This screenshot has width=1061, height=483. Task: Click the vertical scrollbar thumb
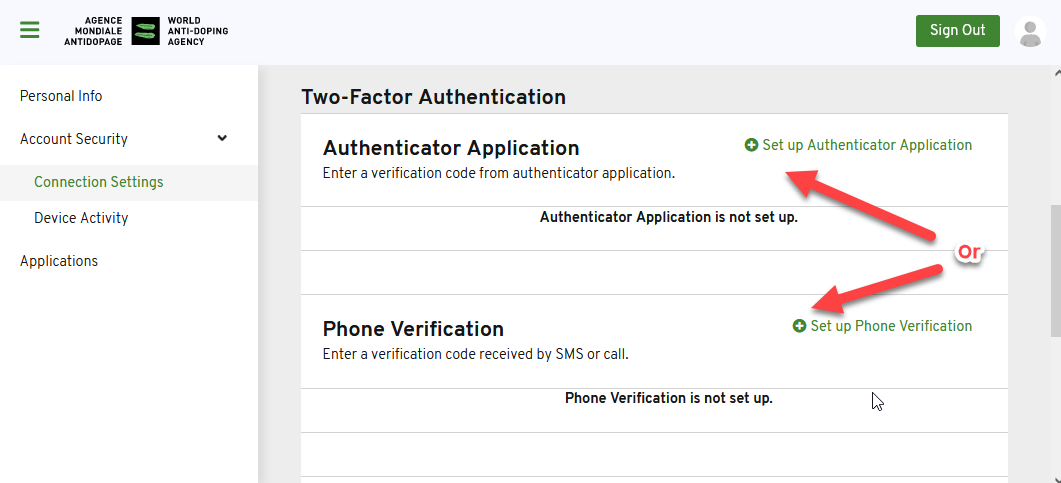pos(1056,271)
